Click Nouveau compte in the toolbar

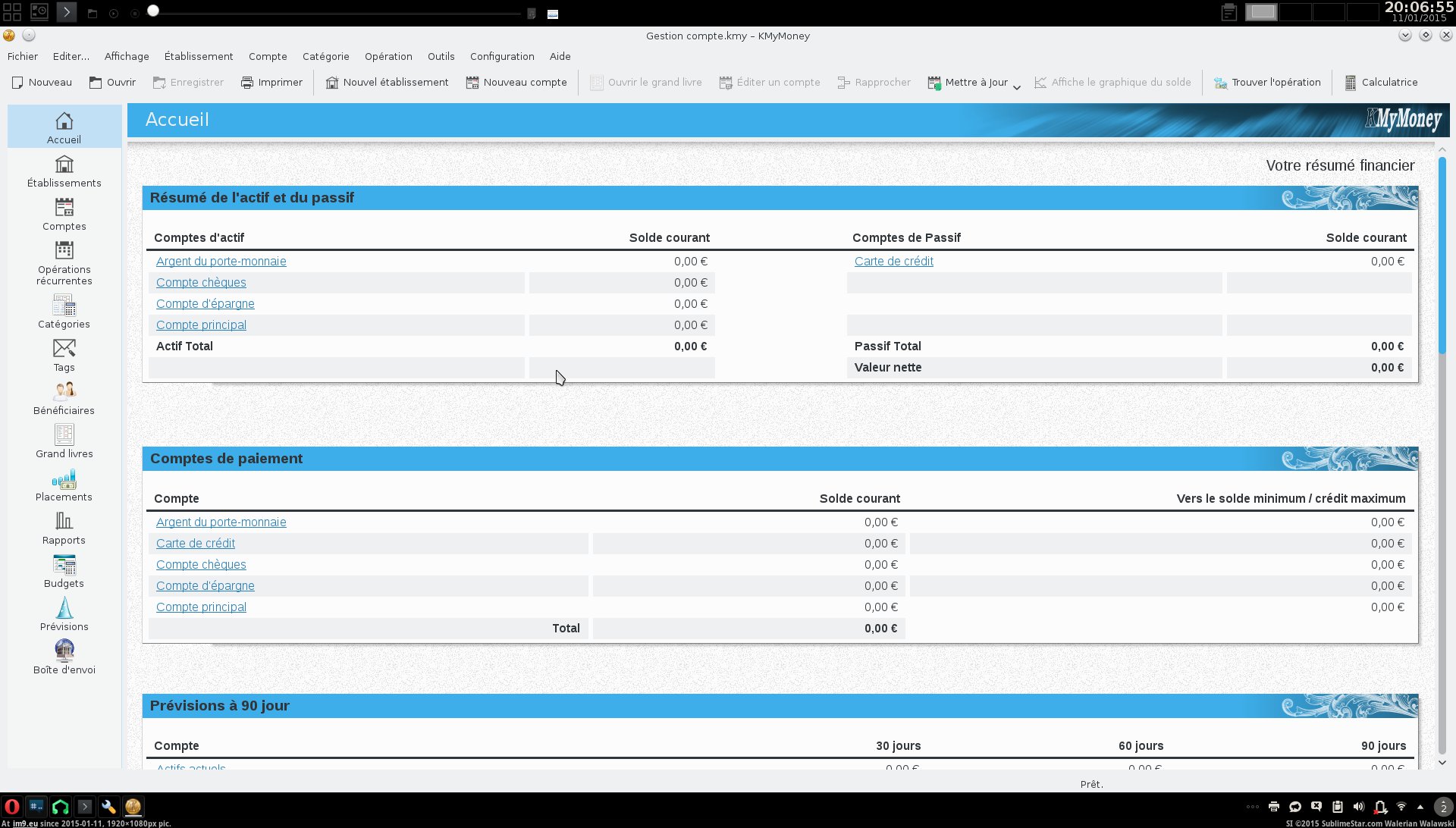(516, 82)
